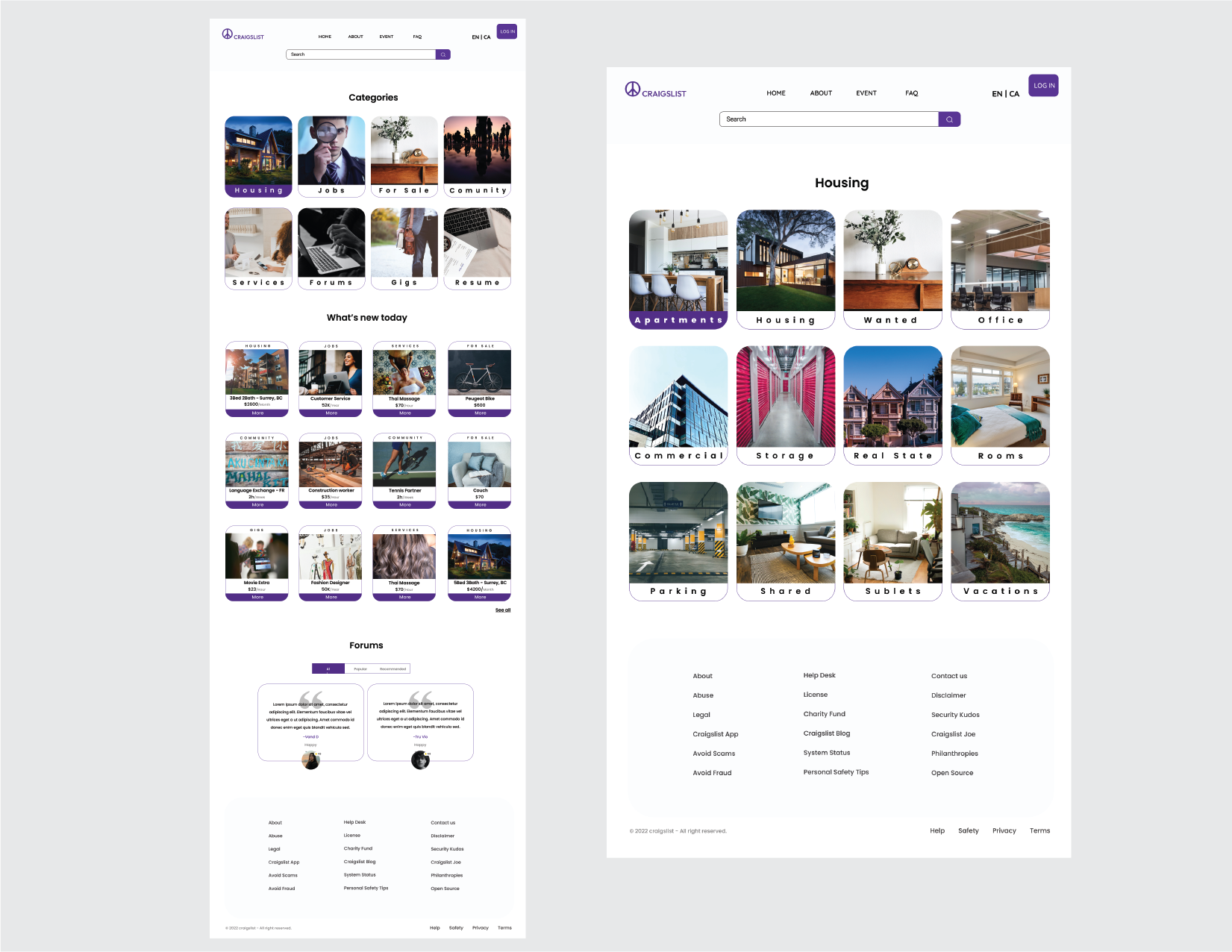Viewport: 1232px width, 952px height.
Task: Open Contact us link in Housing page footer
Action: [x=949, y=676]
